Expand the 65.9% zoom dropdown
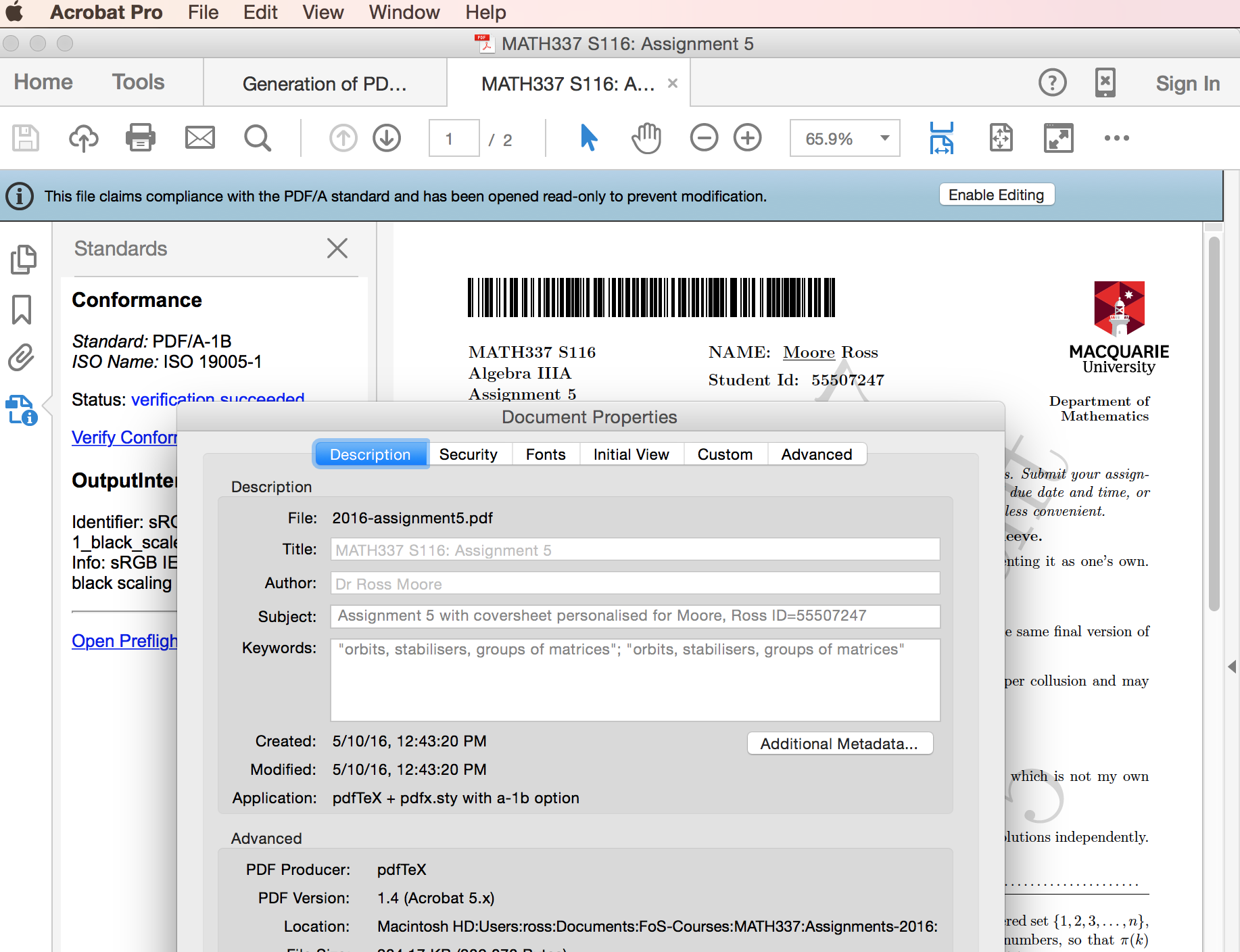This screenshot has width=1240, height=952. [884, 139]
